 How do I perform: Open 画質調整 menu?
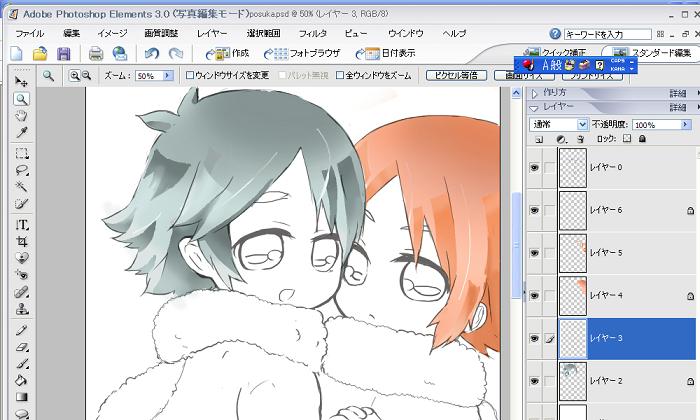click(x=161, y=33)
